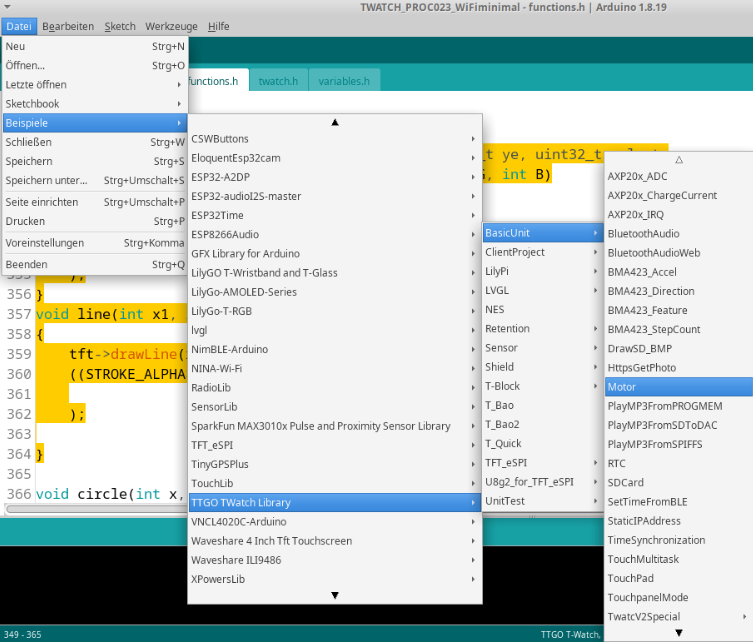
Task: Expand TFT_eSPI library examples
Action: pos(335,445)
